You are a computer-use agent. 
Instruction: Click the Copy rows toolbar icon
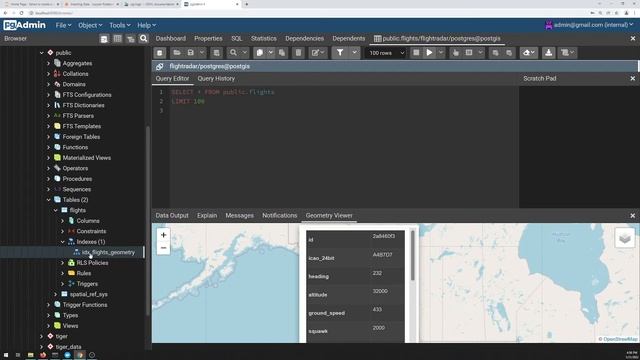(260, 53)
